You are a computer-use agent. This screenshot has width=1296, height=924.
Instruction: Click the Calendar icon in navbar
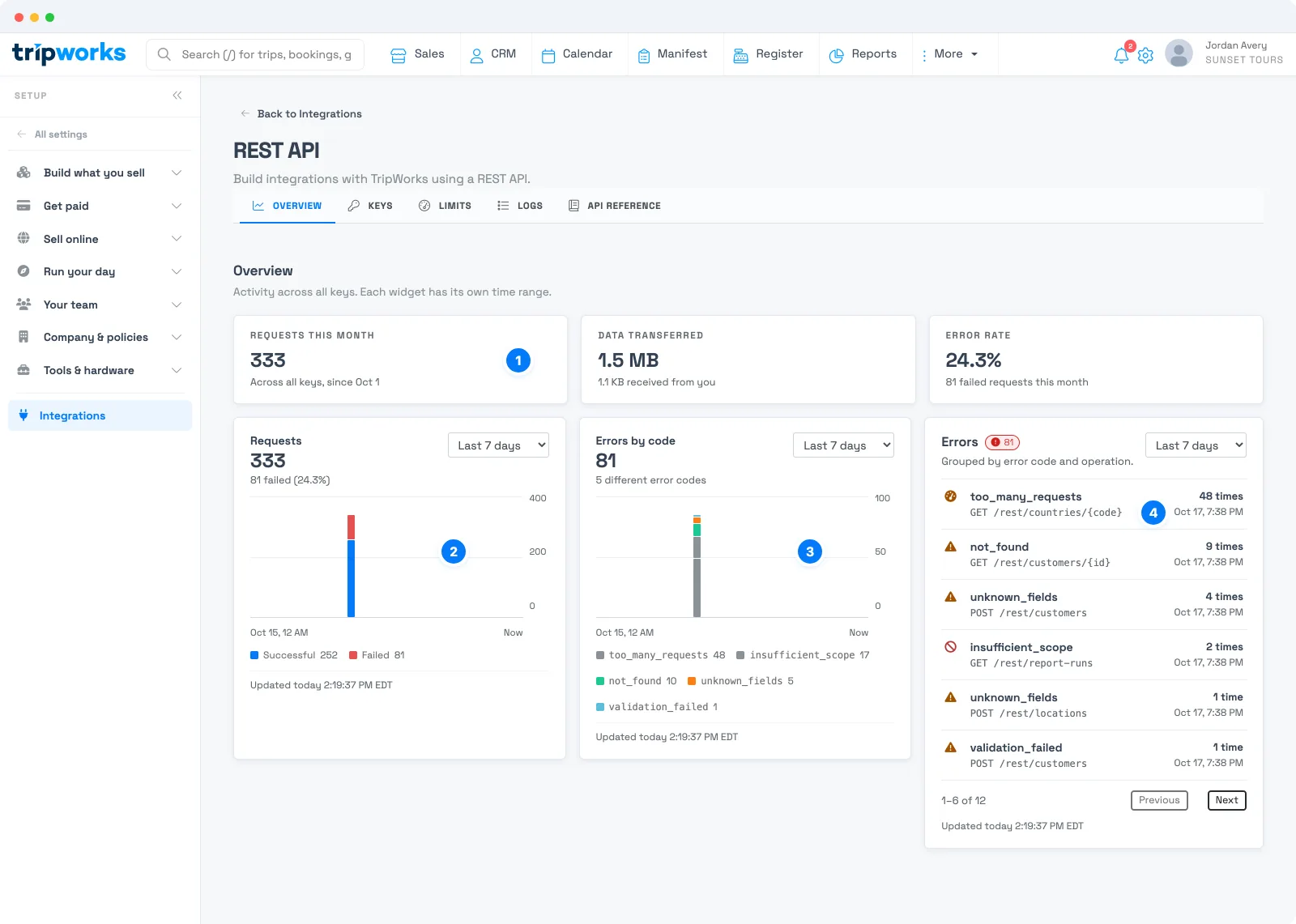pos(548,55)
